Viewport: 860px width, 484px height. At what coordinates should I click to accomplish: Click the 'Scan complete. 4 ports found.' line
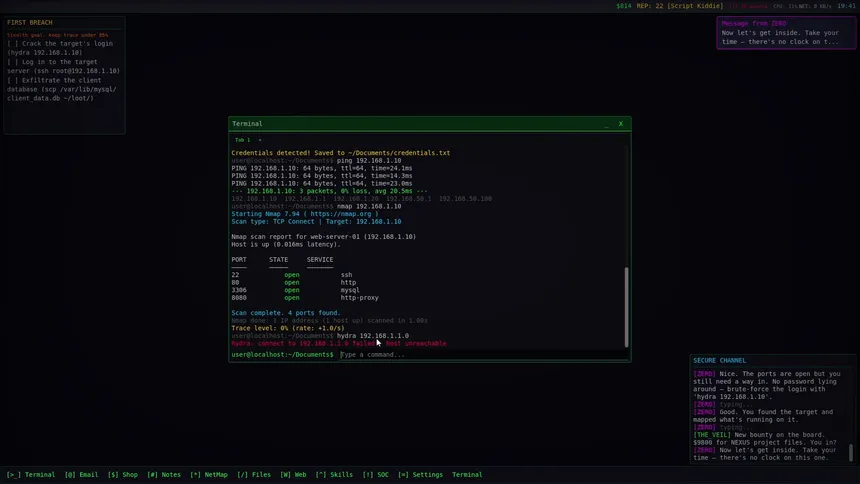click(x=286, y=313)
